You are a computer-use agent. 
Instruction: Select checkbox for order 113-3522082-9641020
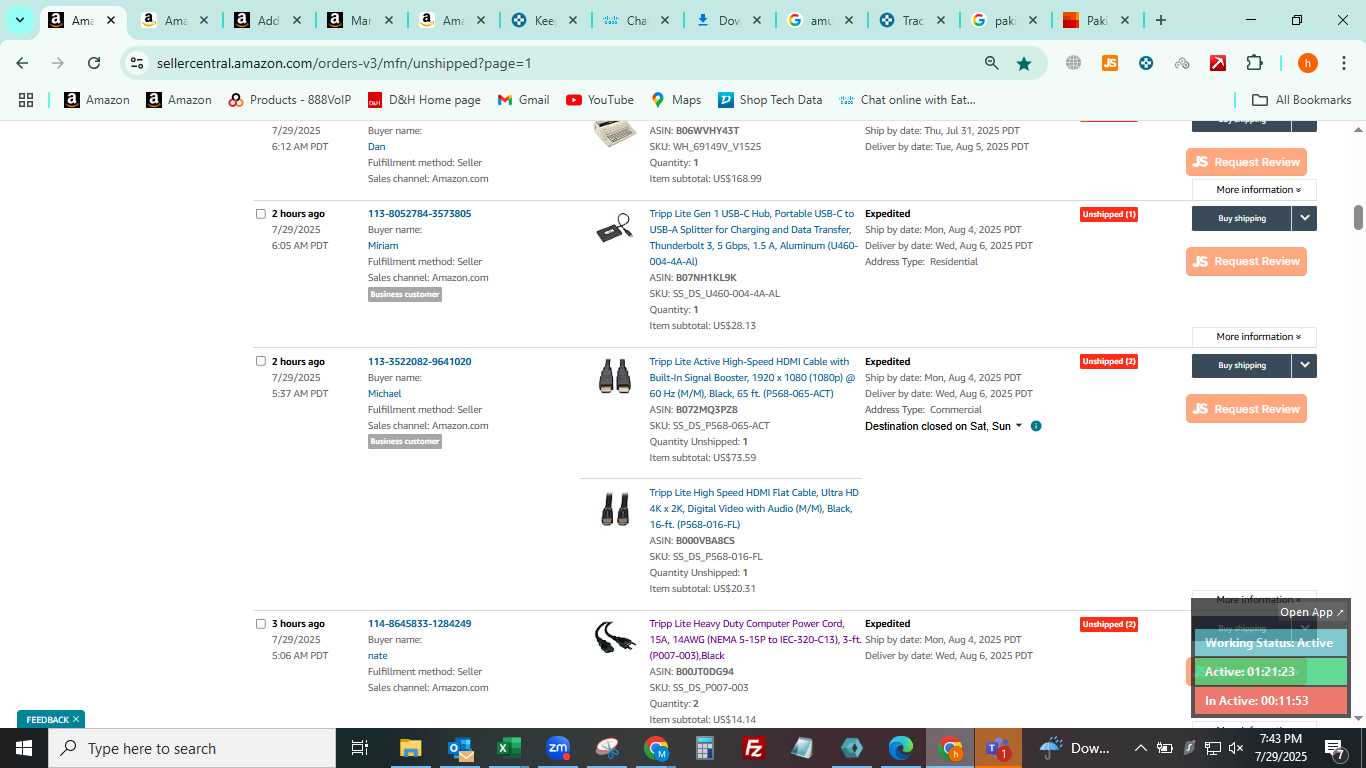[x=261, y=361]
